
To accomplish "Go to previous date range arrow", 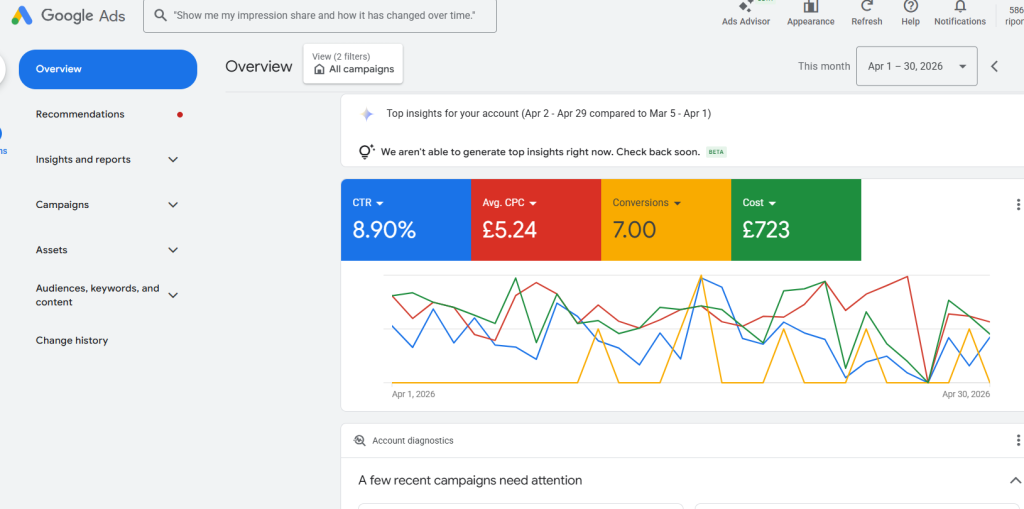I will pyautogui.click(x=995, y=66).
